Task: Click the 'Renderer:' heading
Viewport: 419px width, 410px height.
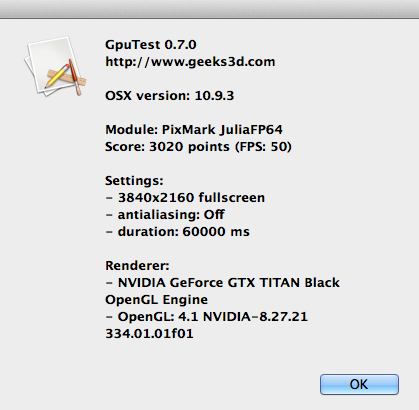Action: pyautogui.click(x=137, y=266)
